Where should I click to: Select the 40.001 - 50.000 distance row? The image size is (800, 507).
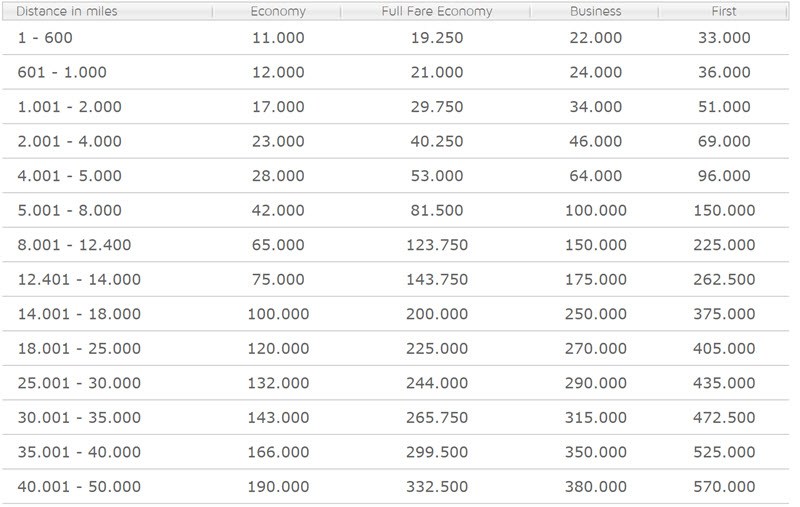[x=395, y=487]
